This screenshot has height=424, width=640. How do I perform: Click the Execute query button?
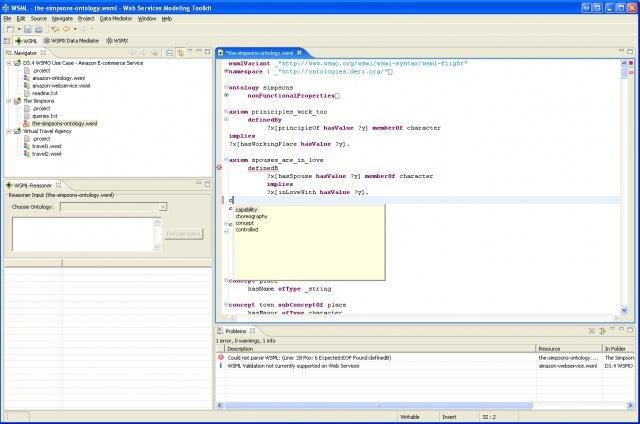point(184,234)
